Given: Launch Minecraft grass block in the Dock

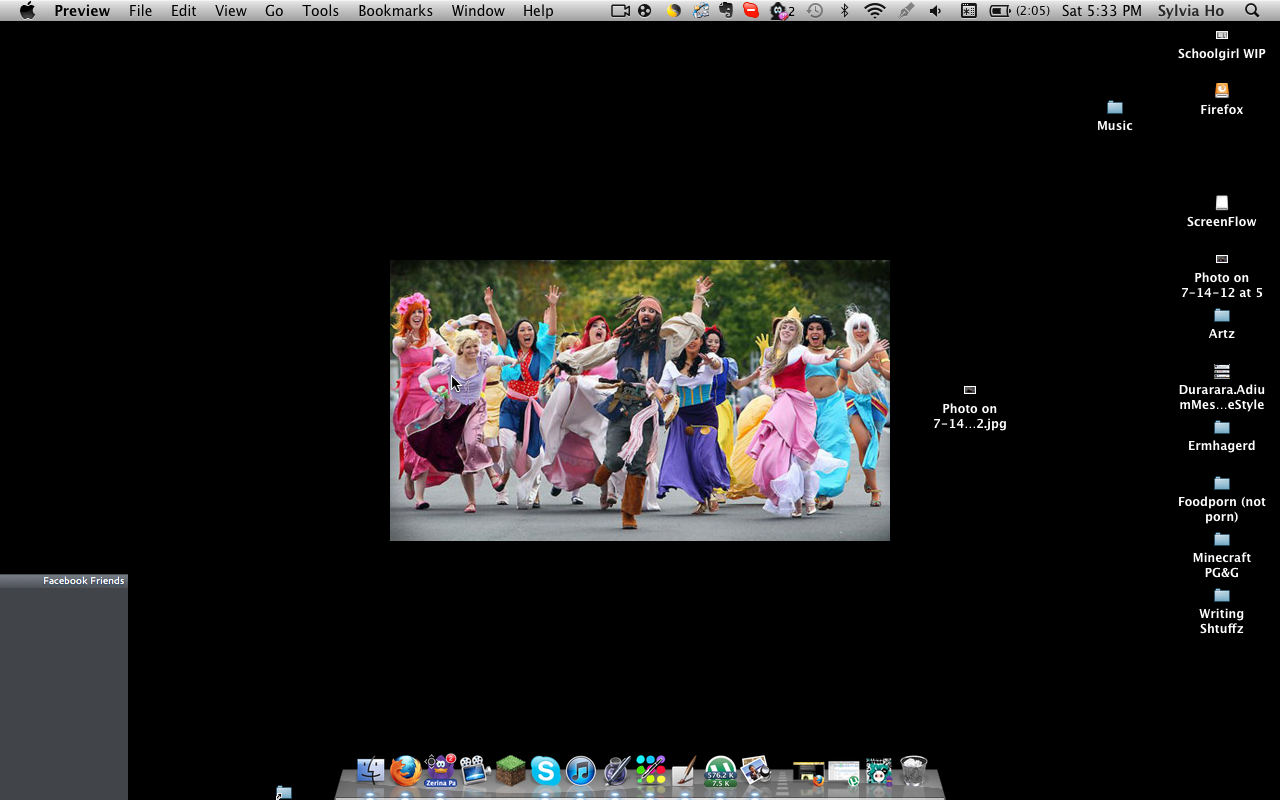Looking at the screenshot, I should click(x=510, y=770).
